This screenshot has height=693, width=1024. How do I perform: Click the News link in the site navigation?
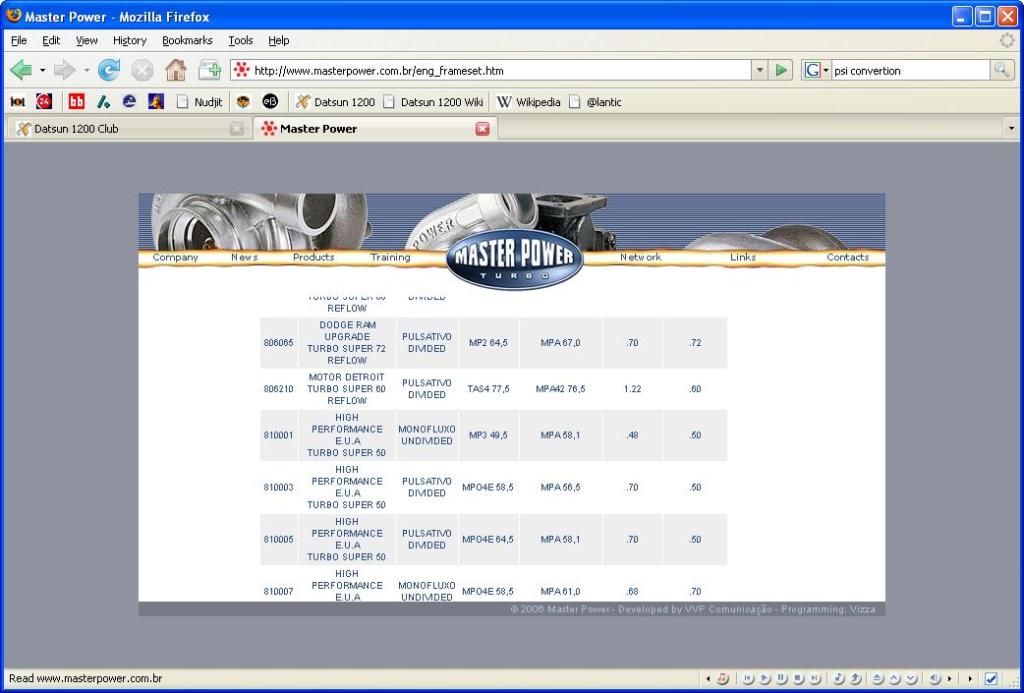point(244,257)
